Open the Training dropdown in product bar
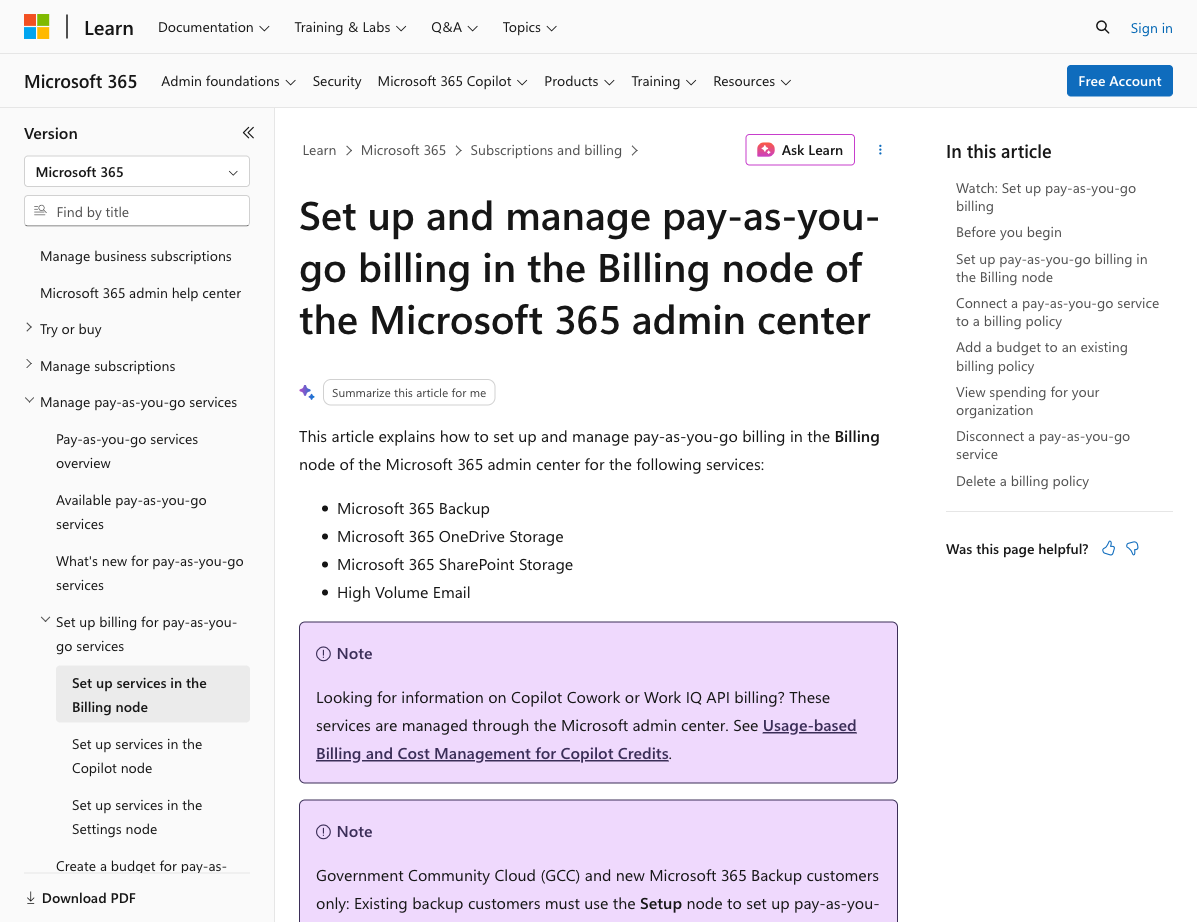 pos(663,82)
